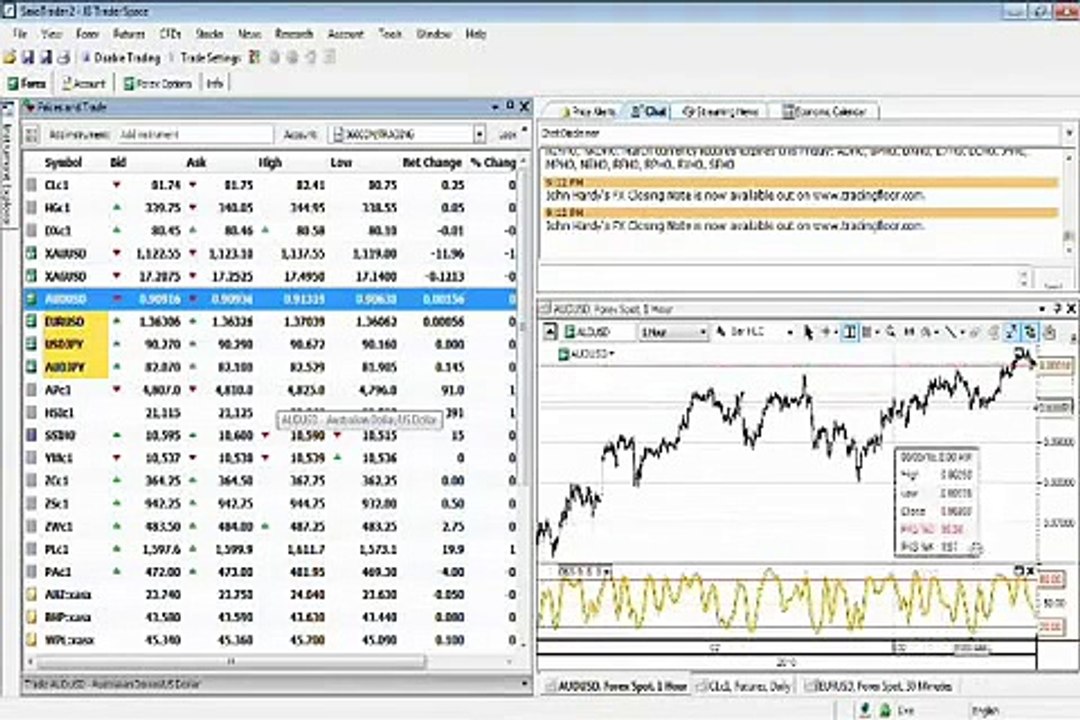1080x720 pixels.
Task: Click the yellow icon beside BHP:xasx row
Action: tap(31, 617)
